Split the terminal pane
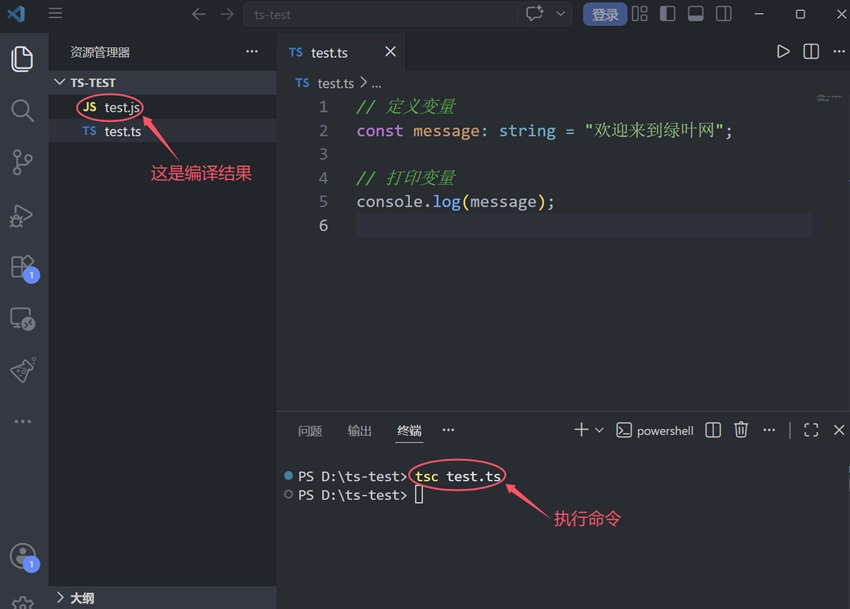The height and width of the screenshot is (609, 850). pyautogui.click(x=713, y=430)
